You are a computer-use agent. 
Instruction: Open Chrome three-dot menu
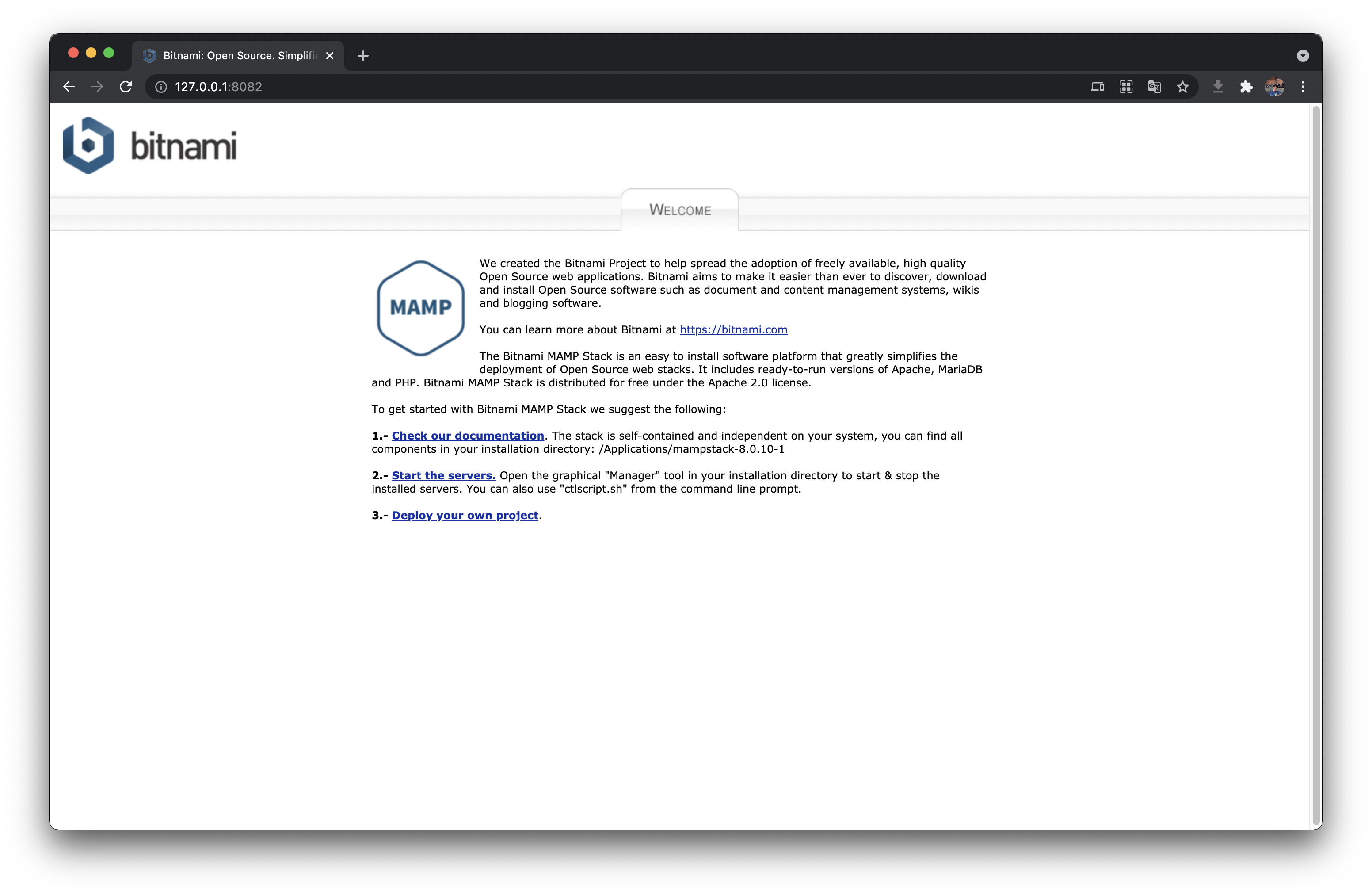(x=1303, y=87)
